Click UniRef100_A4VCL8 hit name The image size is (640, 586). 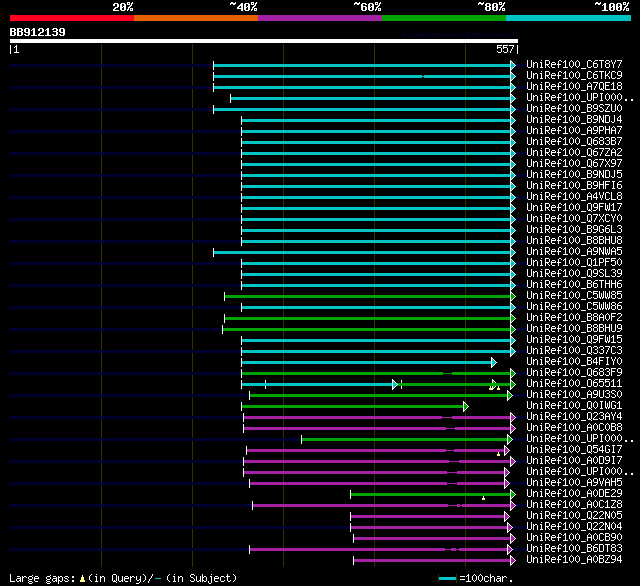574,197
